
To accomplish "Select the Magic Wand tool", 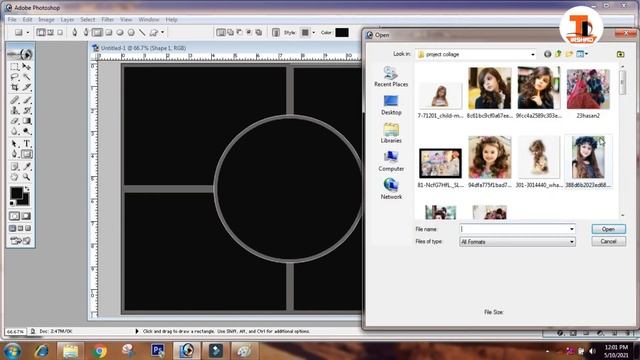I will coord(27,77).
